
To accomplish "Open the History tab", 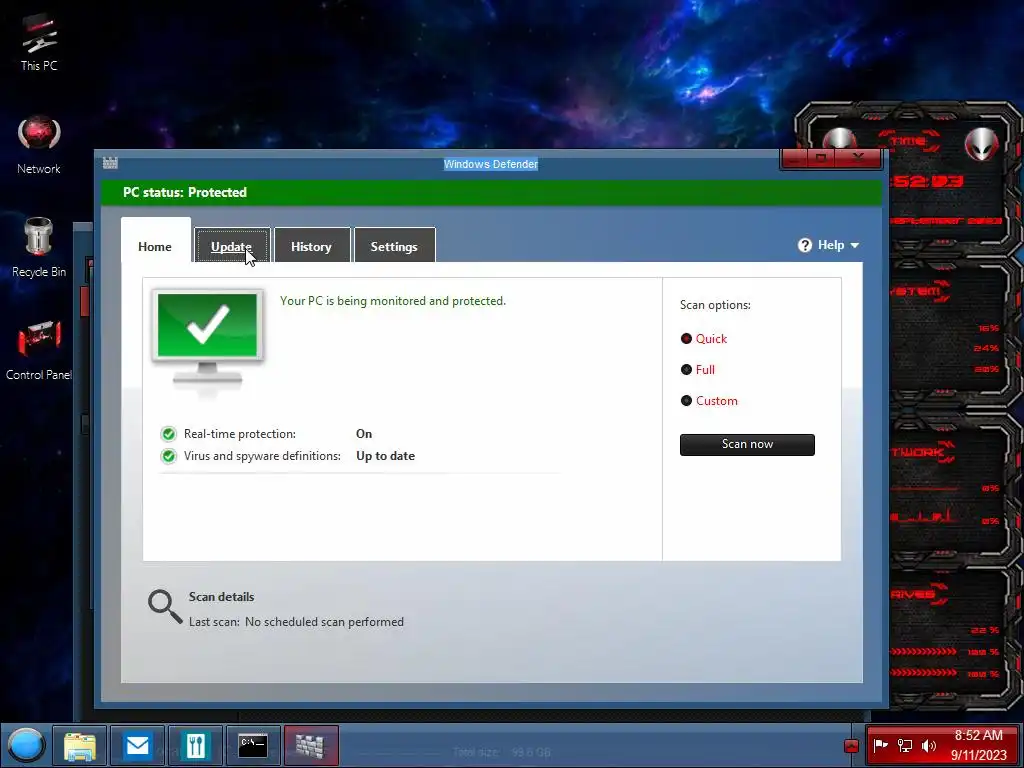I will pos(312,246).
